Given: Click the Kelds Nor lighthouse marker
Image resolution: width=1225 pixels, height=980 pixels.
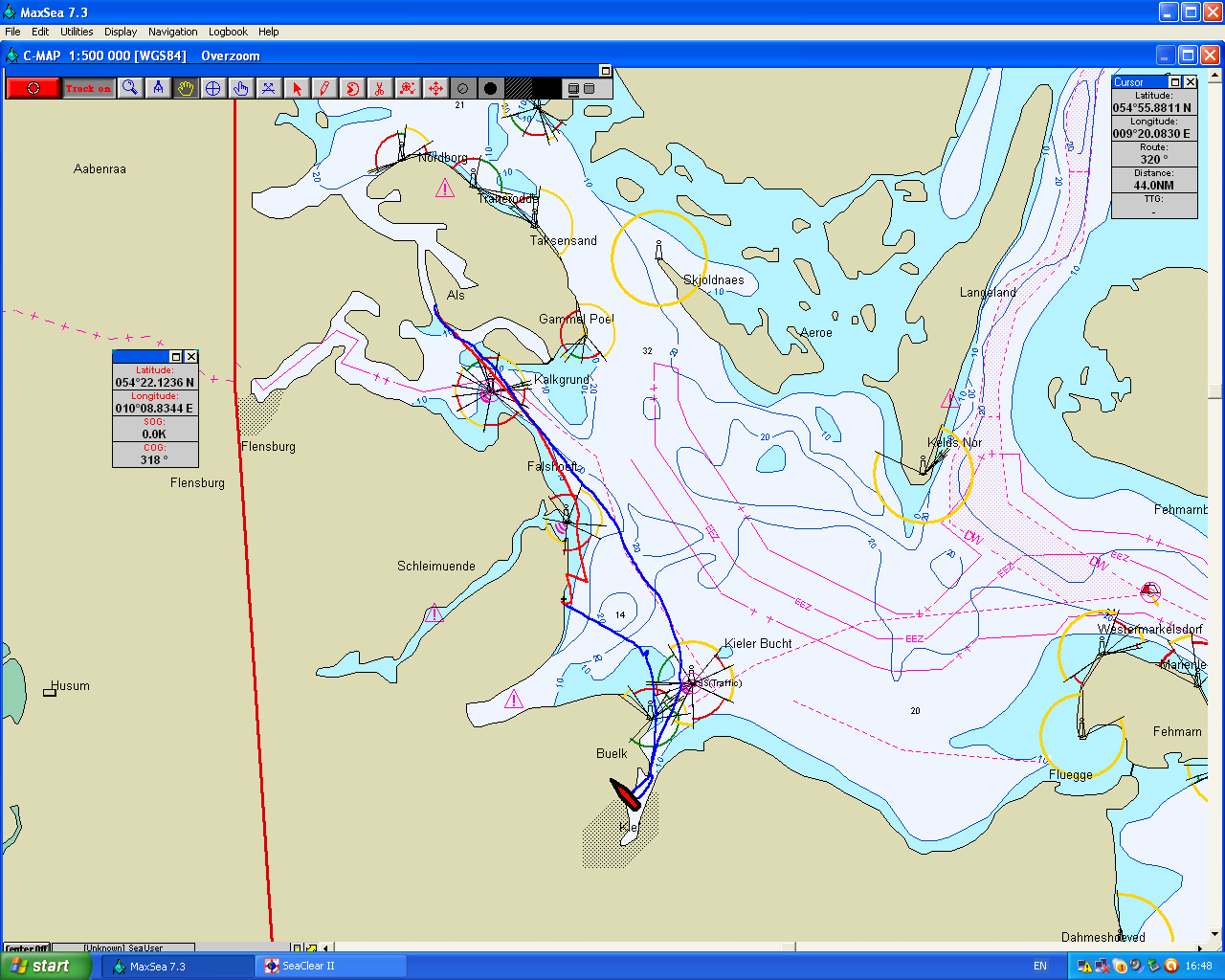Looking at the screenshot, I should 923,465.
